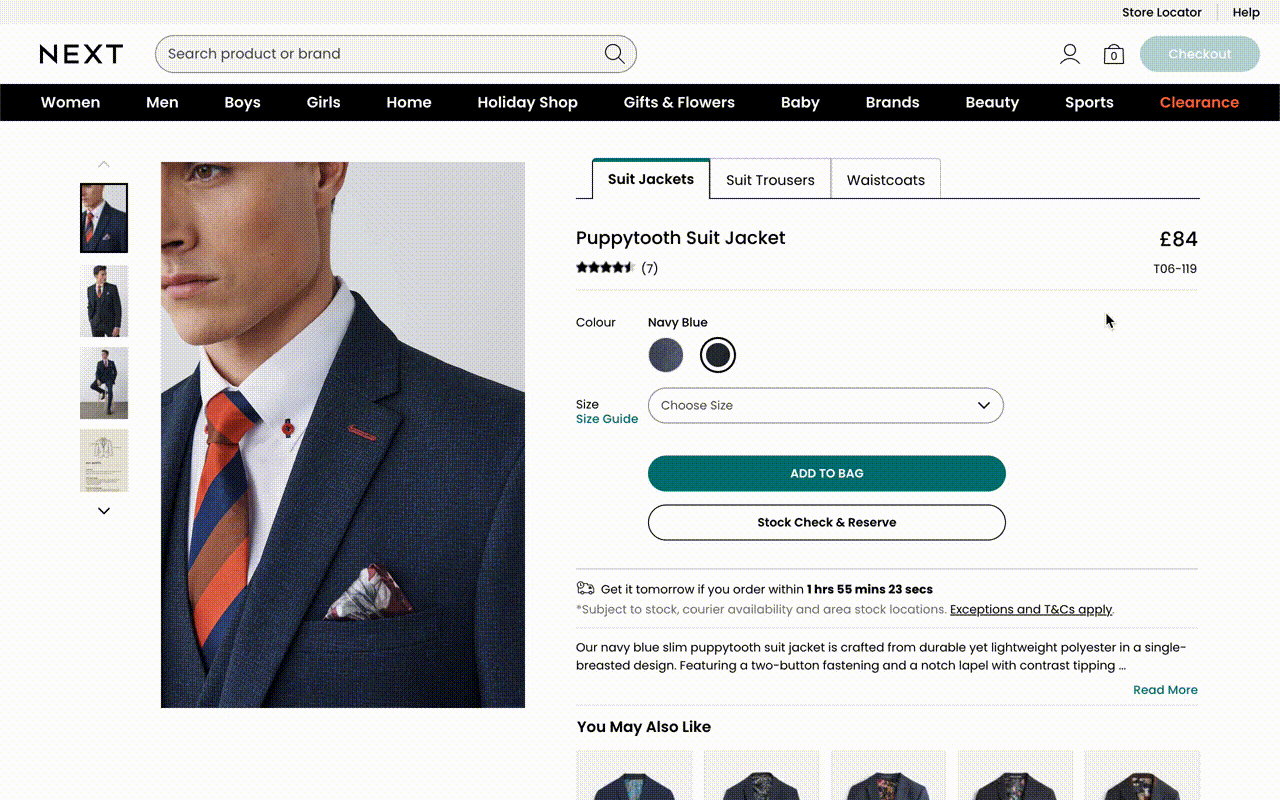Click the NEXT logo
The image size is (1280, 800).
coord(81,54)
